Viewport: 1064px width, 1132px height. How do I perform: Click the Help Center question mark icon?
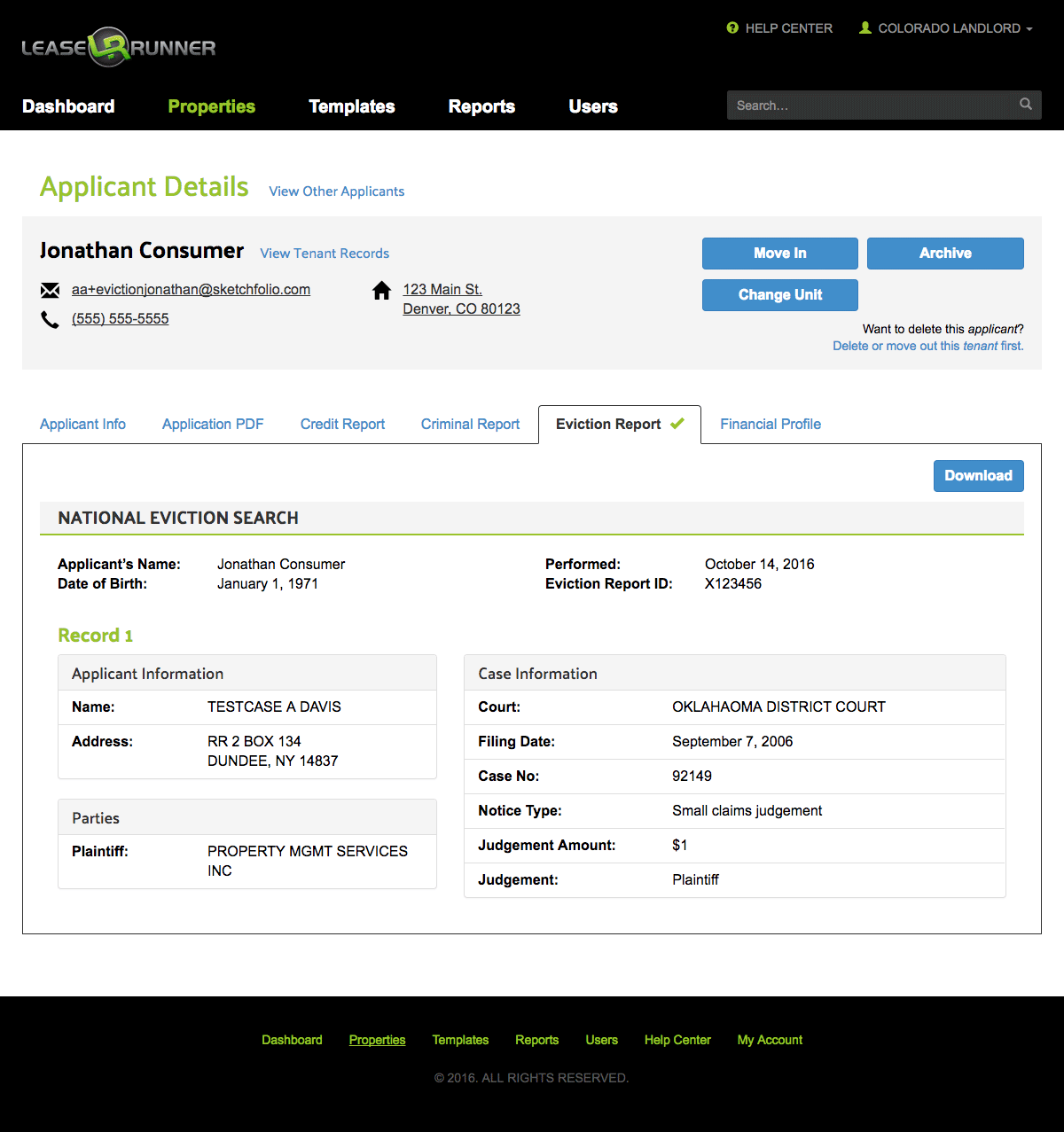click(x=732, y=27)
